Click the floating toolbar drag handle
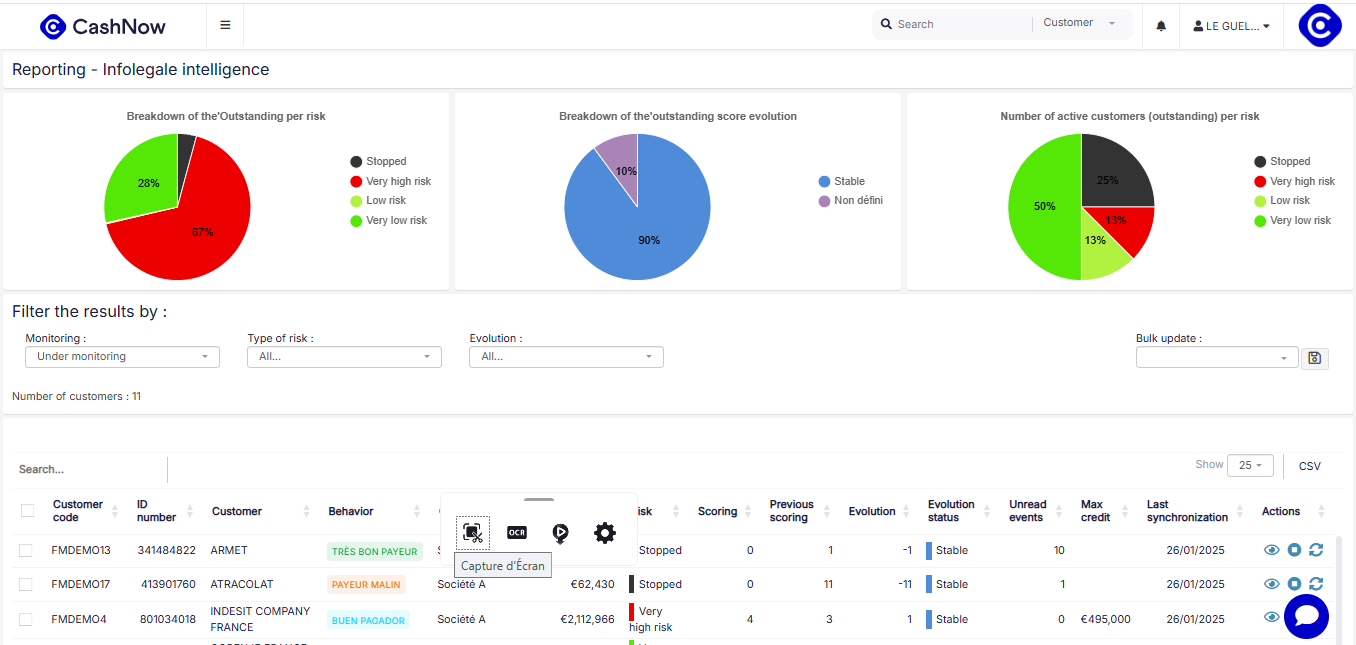Image resolution: width=1356 pixels, height=645 pixels. [538, 499]
